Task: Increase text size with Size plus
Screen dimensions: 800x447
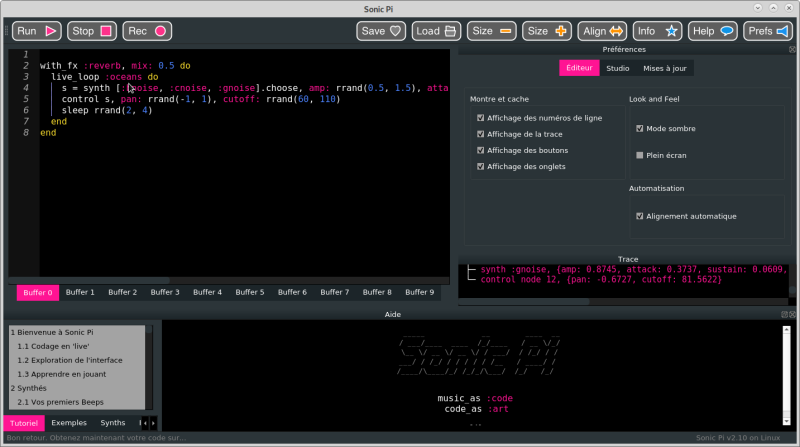Action: [x=548, y=31]
